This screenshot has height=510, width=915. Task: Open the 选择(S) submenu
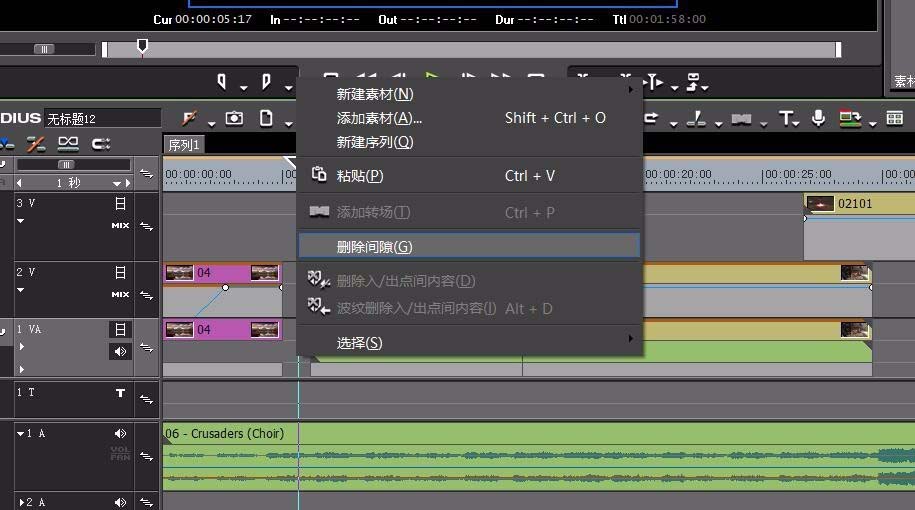click(x=470, y=343)
